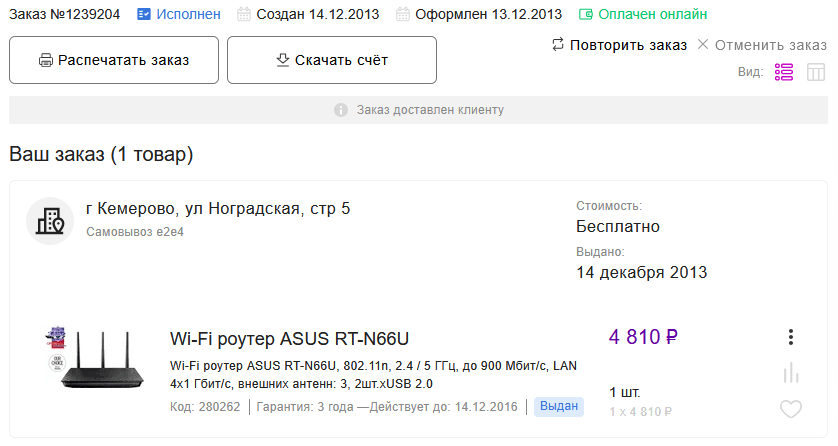Click product code Код: 280262
The width and height of the screenshot is (838, 446).
tap(205, 407)
